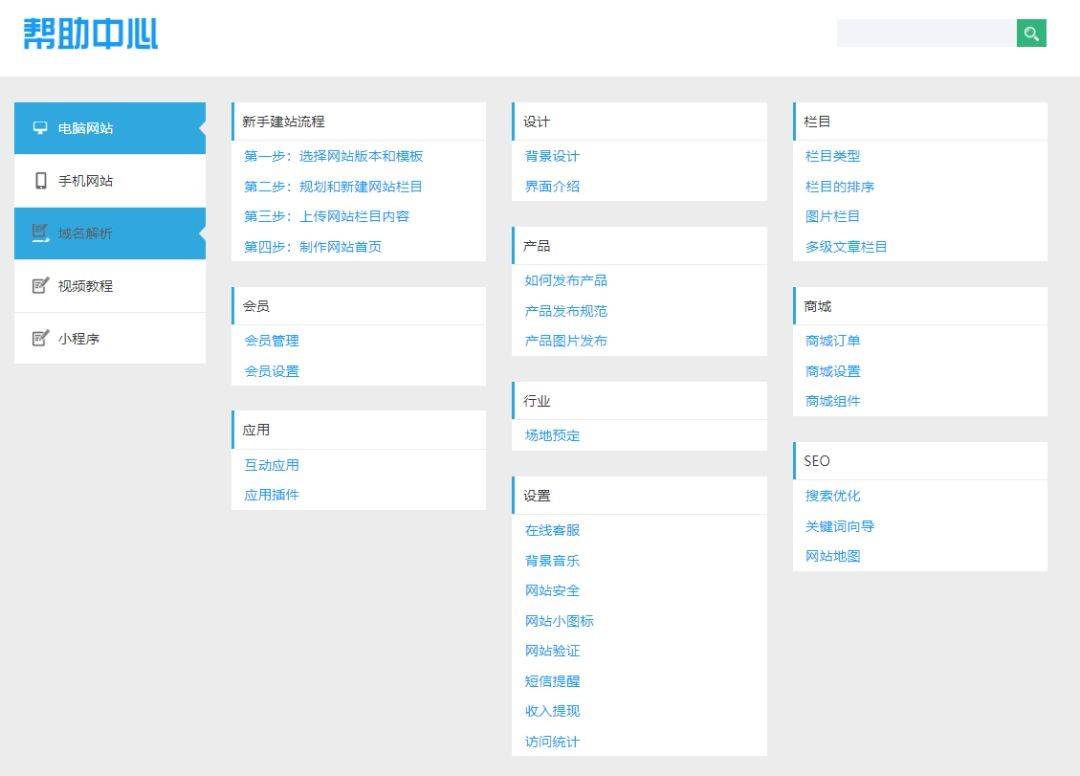Open the 栏目类型 link
The width and height of the screenshot is (1080, 776).
[833, 156]
